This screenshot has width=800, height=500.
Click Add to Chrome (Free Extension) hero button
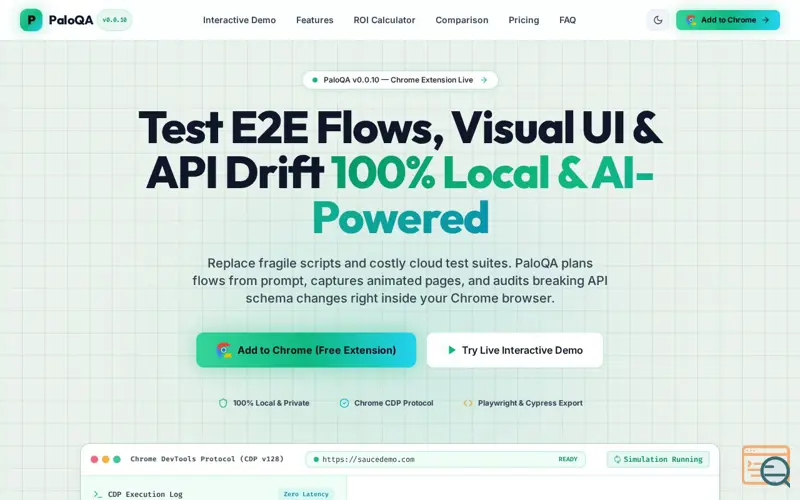[x=306, y=350]
